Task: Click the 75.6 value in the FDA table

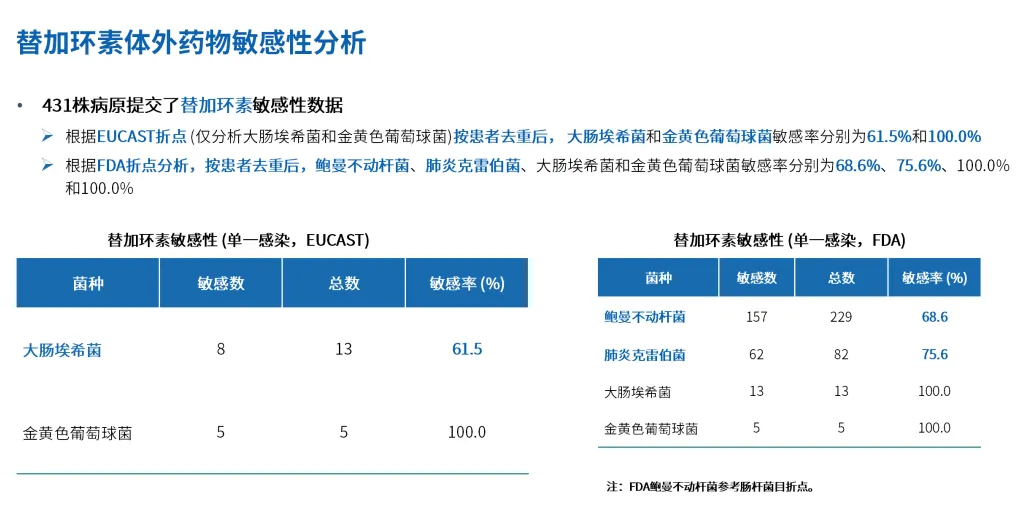Action: tap(934, 355)
